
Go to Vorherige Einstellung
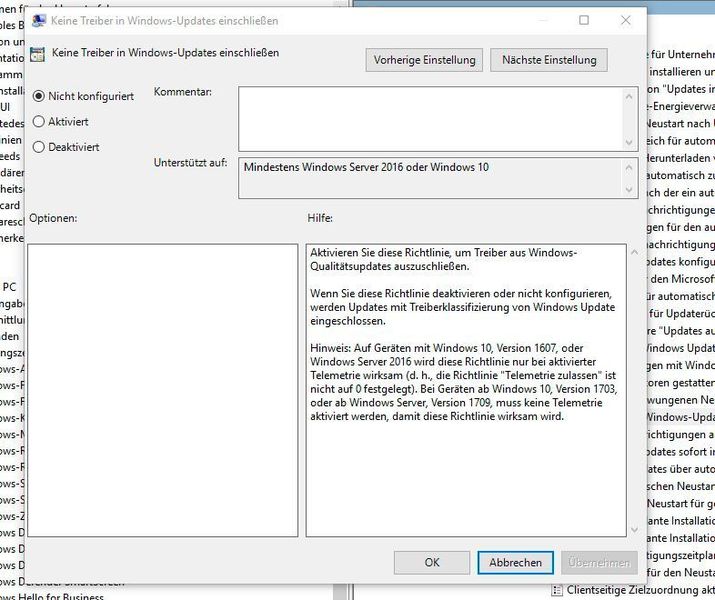(x=424, y=60)
